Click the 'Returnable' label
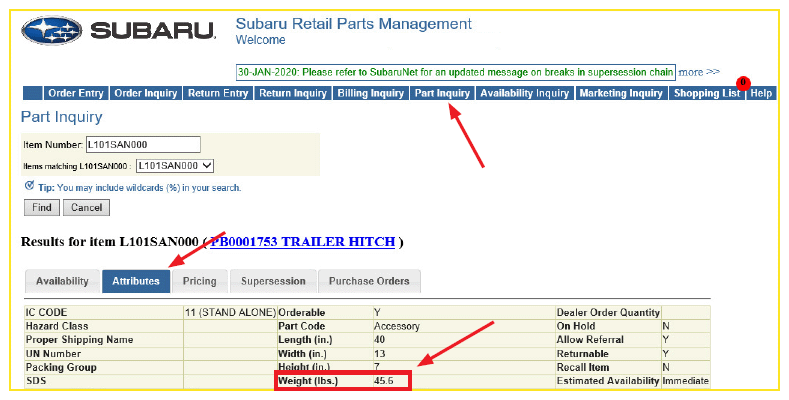This screenshot has width=789, height=400. click(x=582, y=354)
